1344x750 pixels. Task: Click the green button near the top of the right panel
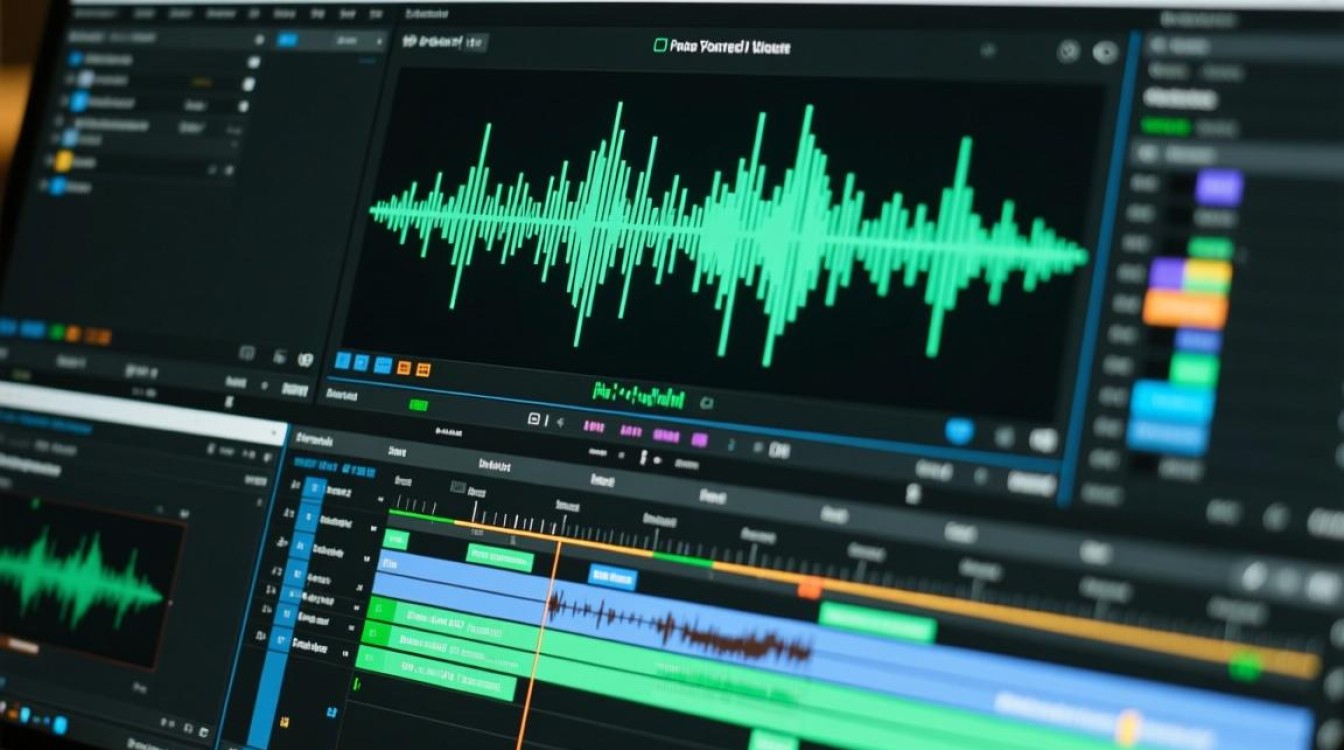[1165, 127]
